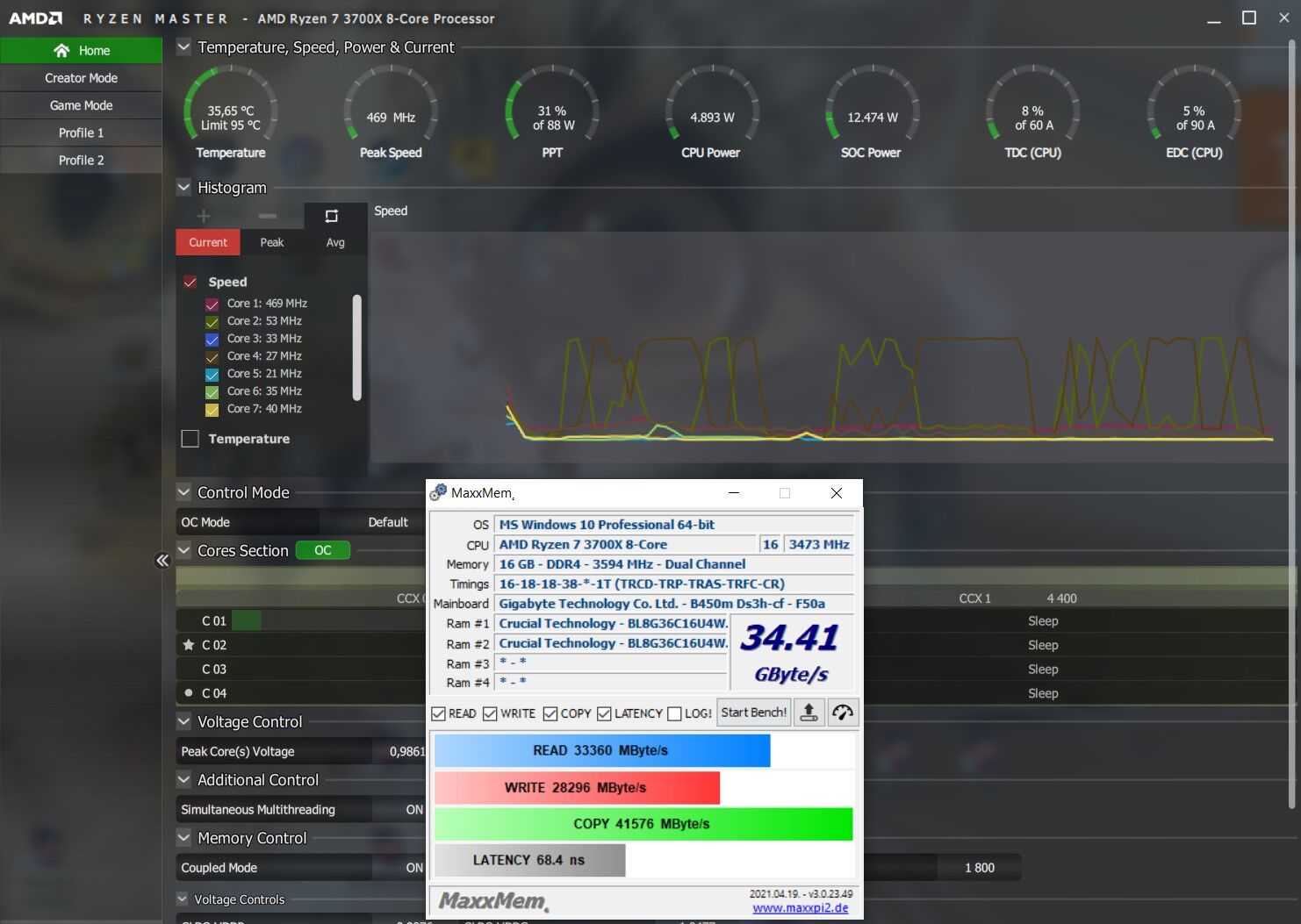The height and width of the screenshot is (924, 1301).
Task: Uncheck LATENCY in MaxxMem
Action: pyautogui.click(x=604, y=713)
